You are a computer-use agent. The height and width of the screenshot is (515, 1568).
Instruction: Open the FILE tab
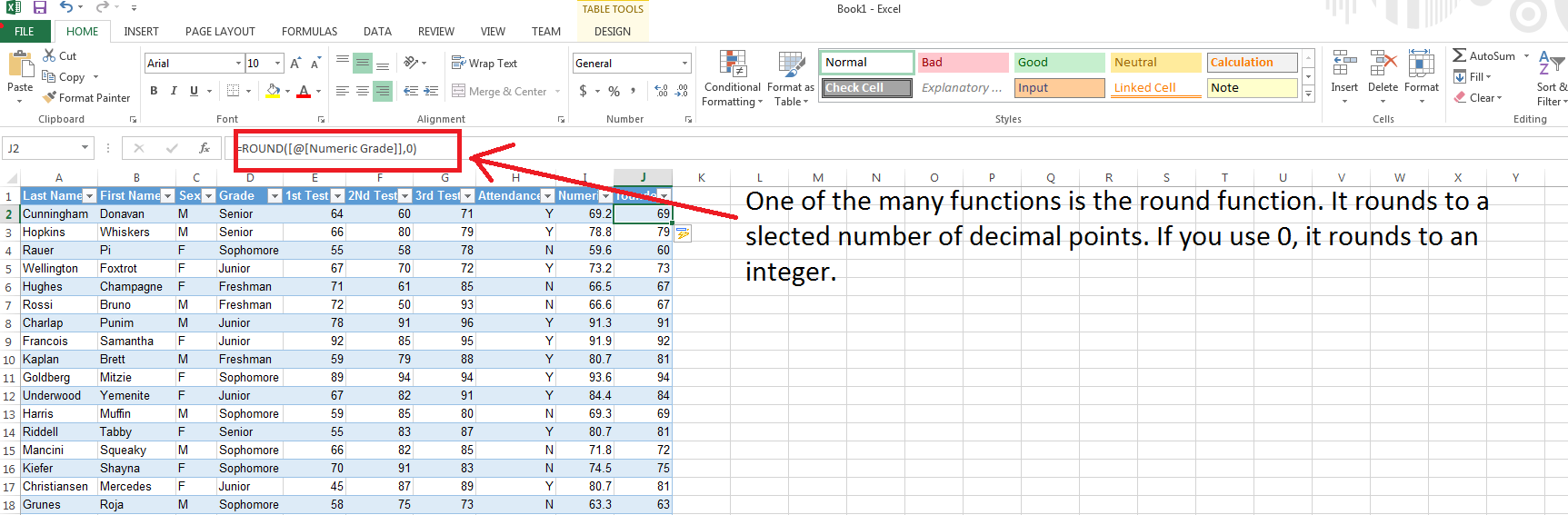(x=25, y=31)
